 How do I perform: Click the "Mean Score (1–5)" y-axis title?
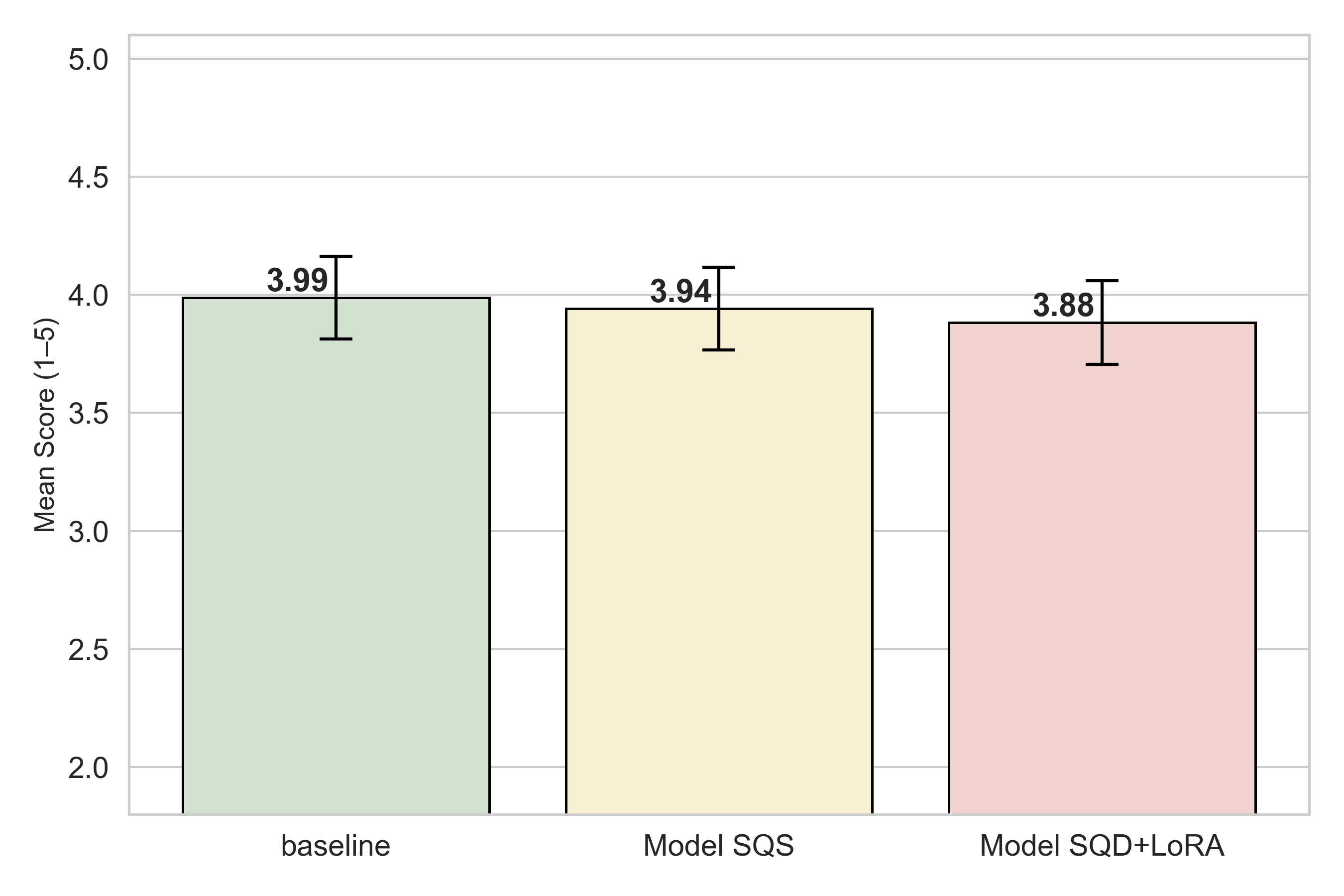[x=45, y=425]
